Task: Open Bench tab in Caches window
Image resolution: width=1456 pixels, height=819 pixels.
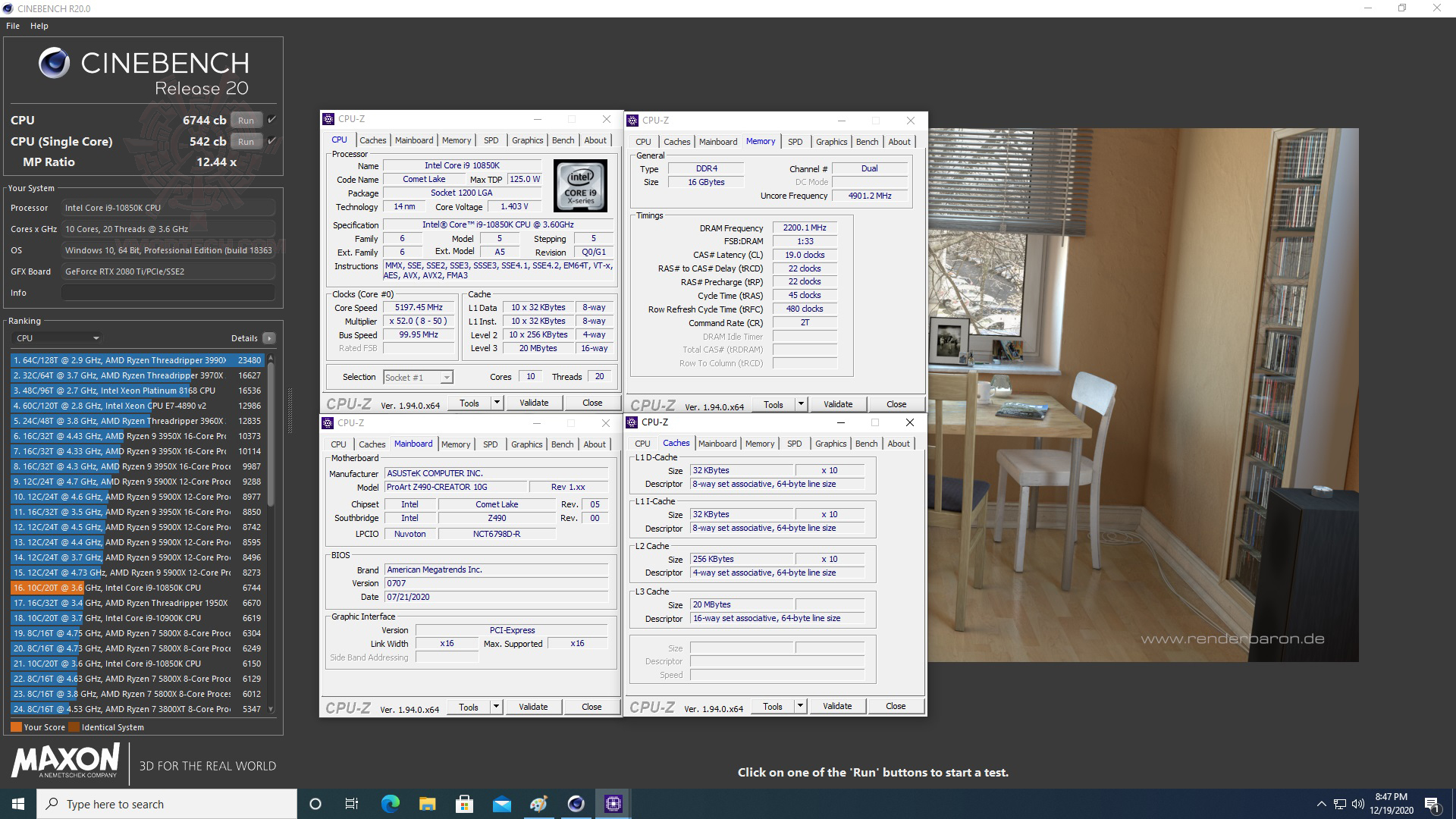Action: point(866,444)
